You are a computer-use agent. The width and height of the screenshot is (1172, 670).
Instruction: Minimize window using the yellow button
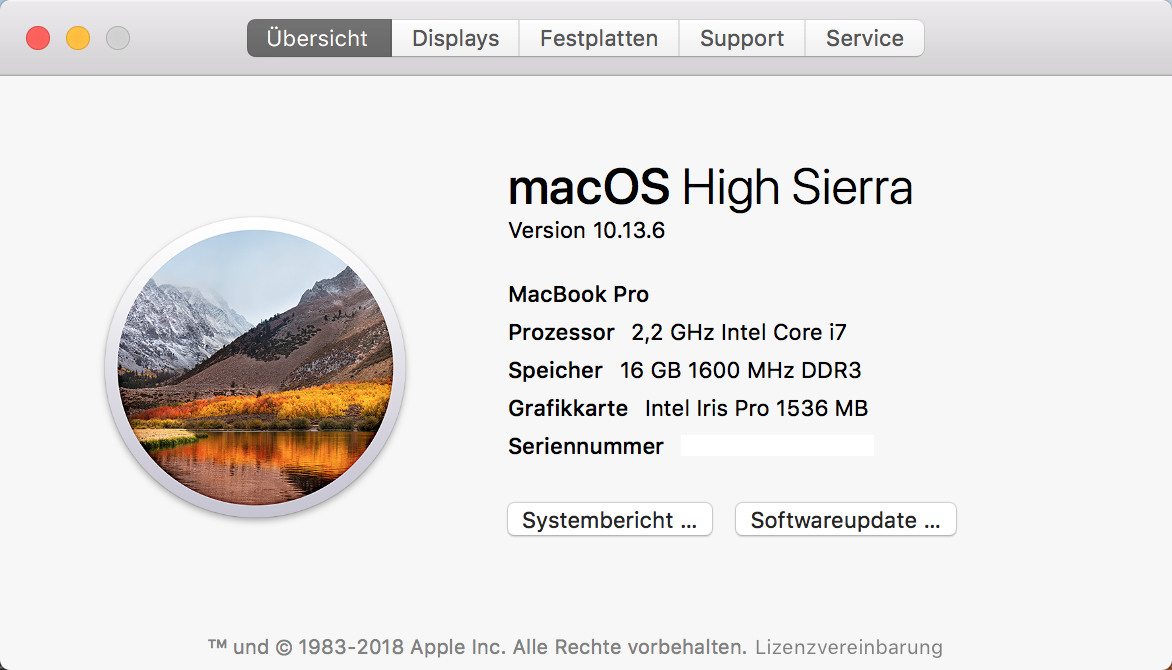(78, 39)
